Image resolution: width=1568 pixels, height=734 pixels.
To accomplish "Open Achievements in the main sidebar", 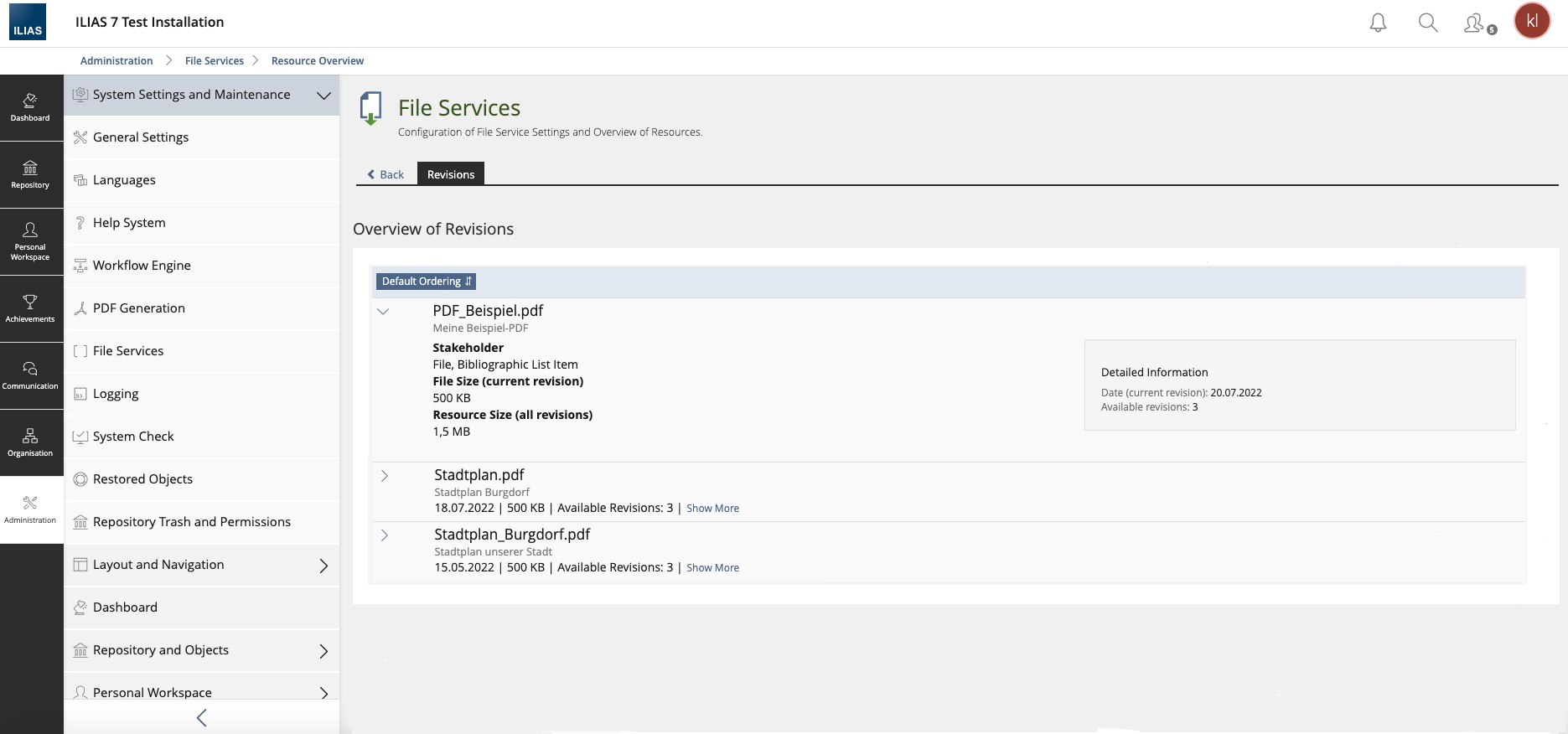I will (30, 308).
